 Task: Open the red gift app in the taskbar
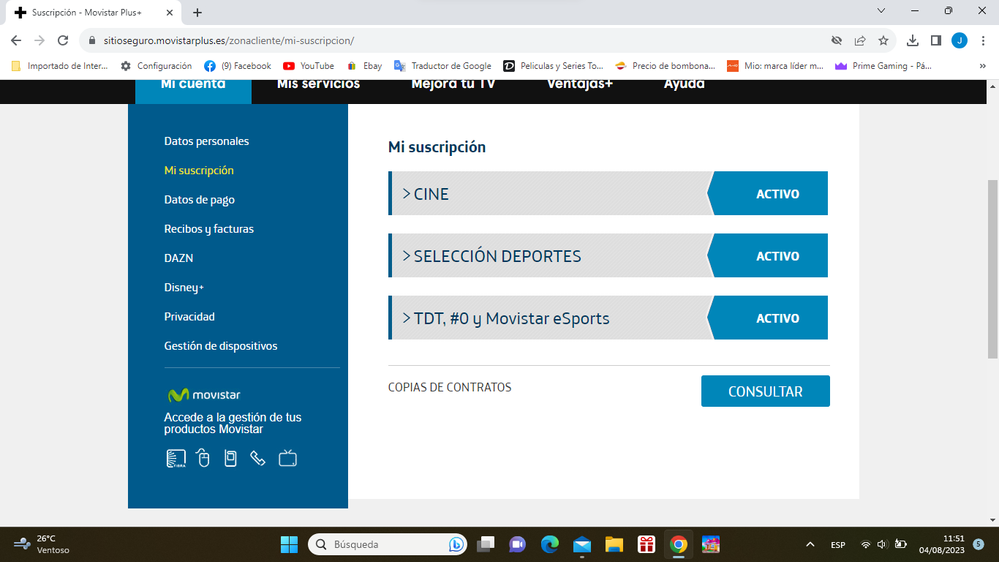646,544
